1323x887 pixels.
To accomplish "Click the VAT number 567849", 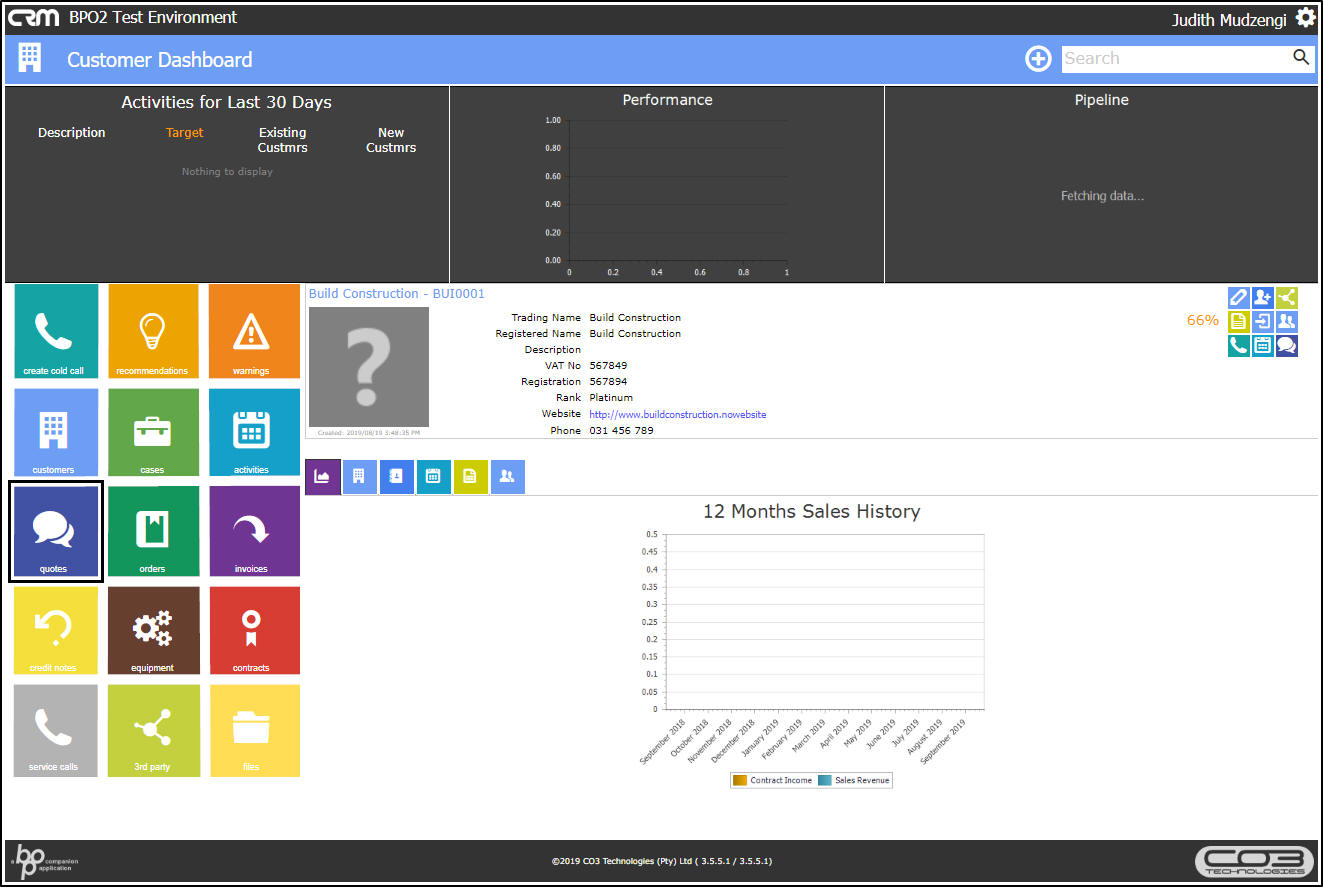I will [609, 366].
